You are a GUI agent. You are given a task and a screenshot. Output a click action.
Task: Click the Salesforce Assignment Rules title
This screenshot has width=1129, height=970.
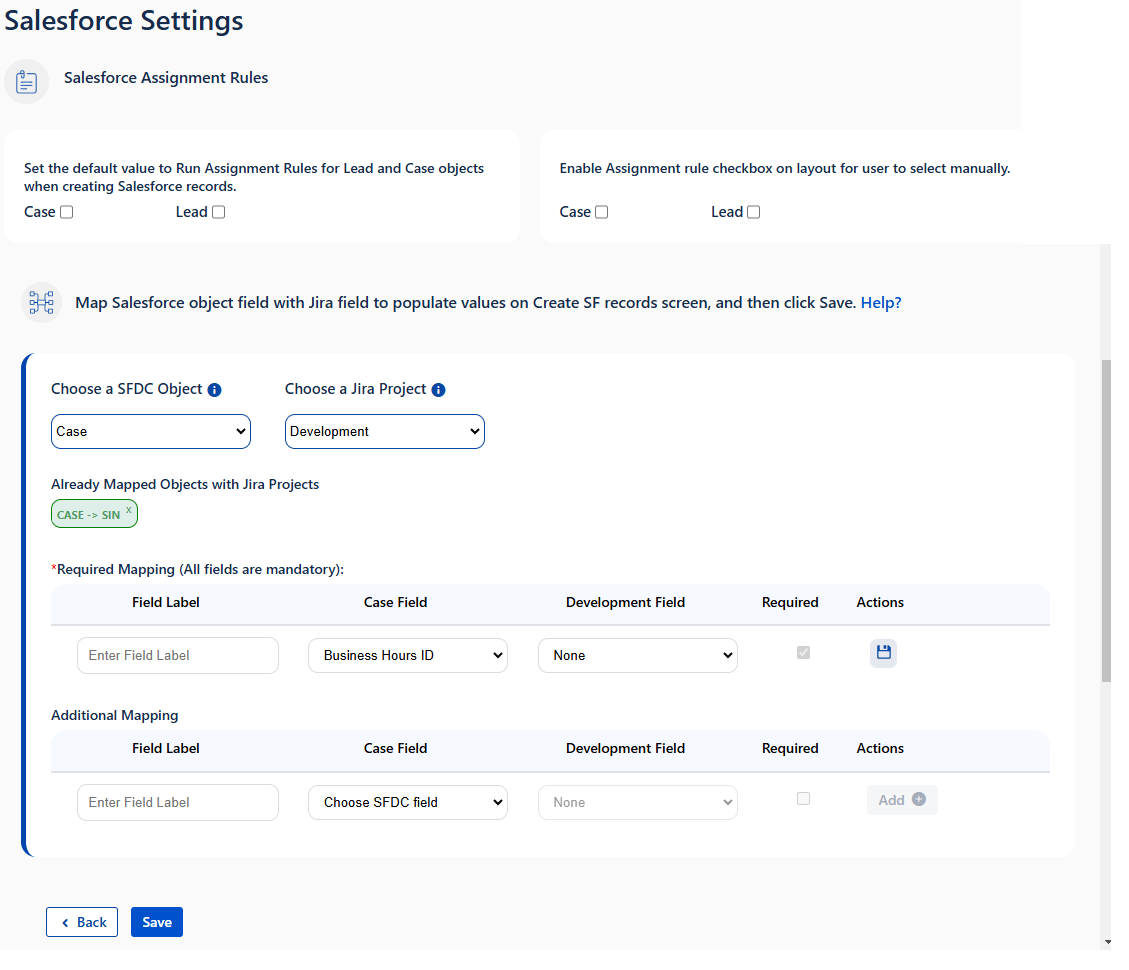point(166,78)
